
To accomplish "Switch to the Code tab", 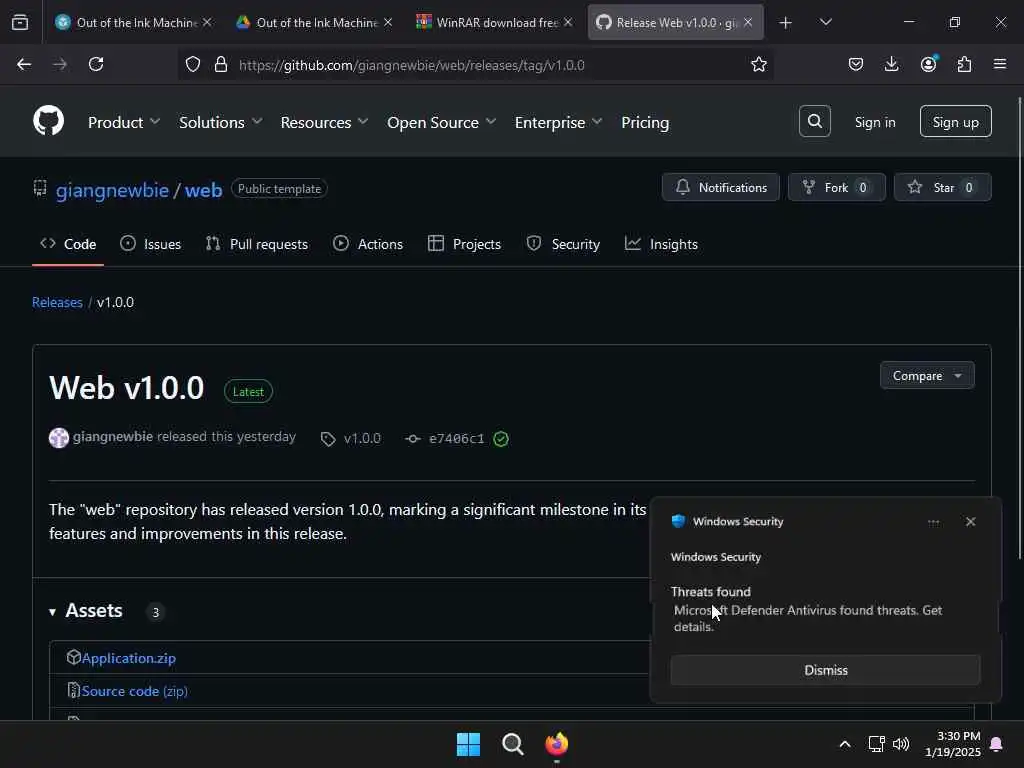I will (68, 244).
